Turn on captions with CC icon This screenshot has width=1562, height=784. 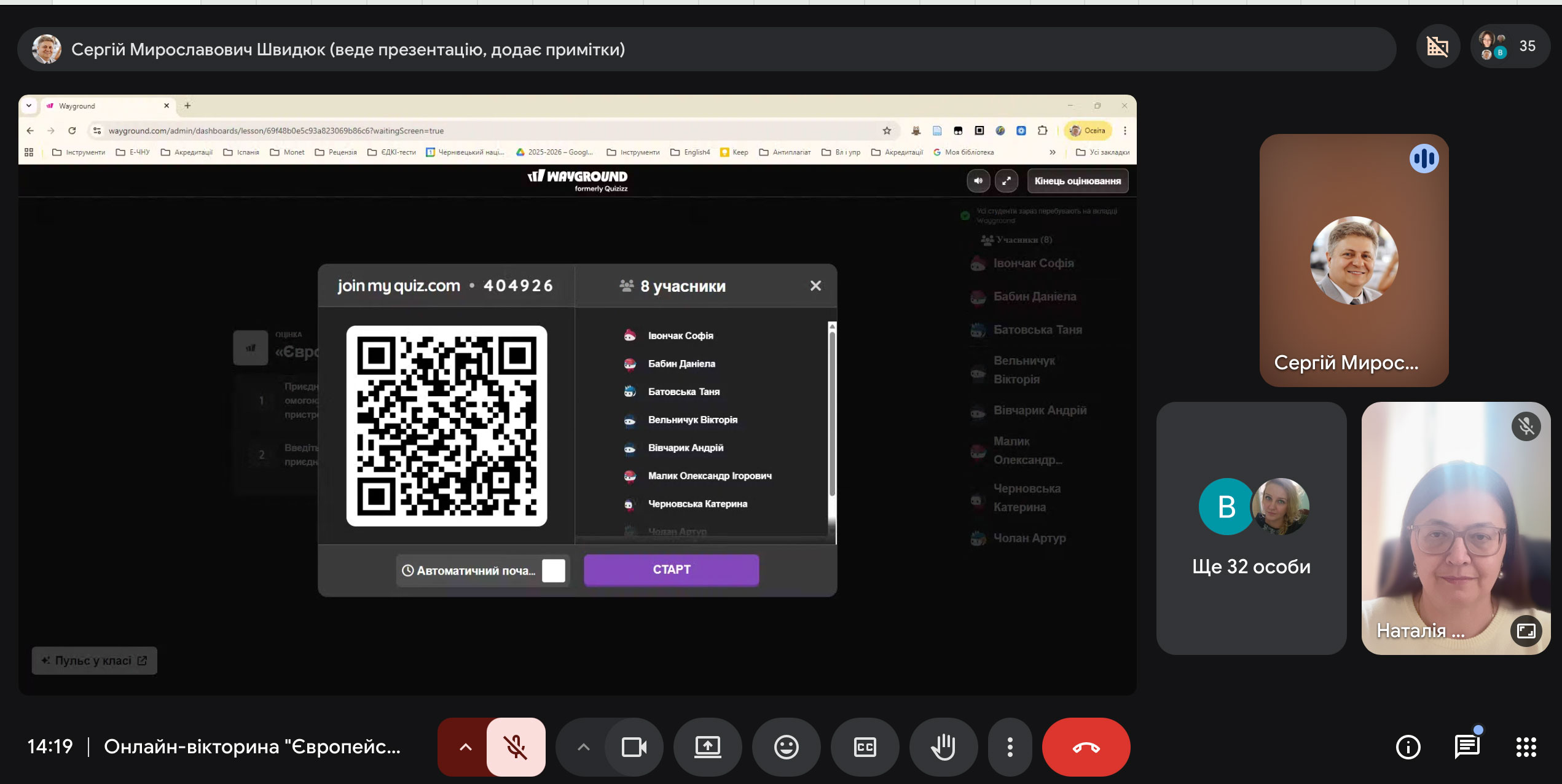point(865,747)
